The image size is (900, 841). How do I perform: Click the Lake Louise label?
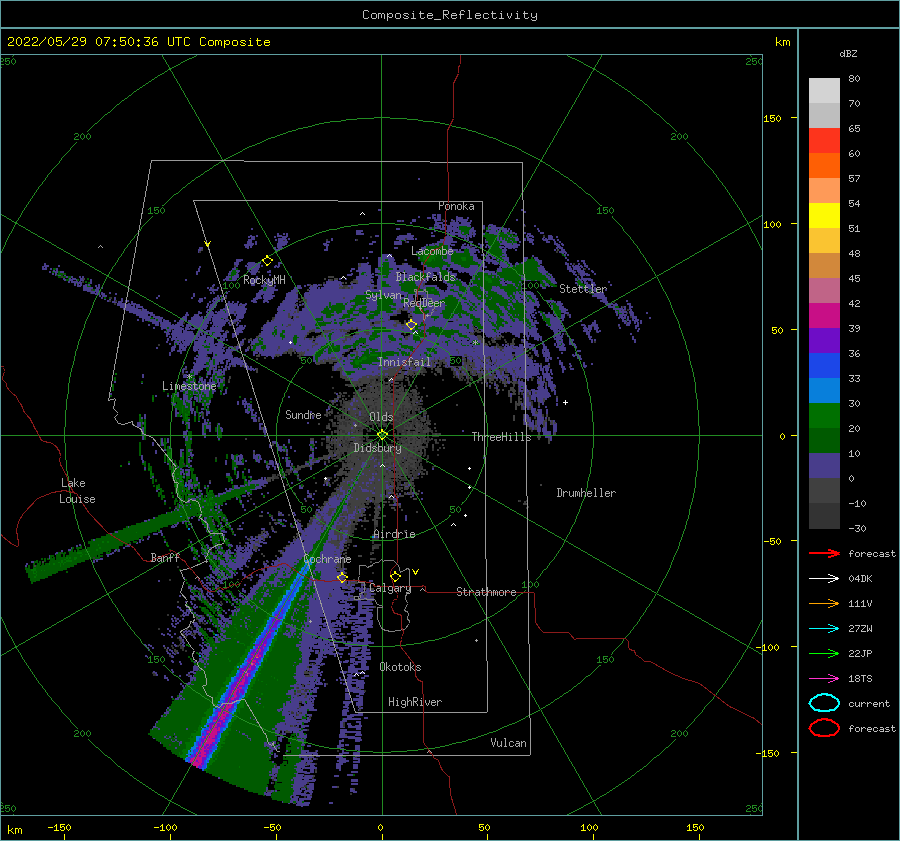coord(77,491)
